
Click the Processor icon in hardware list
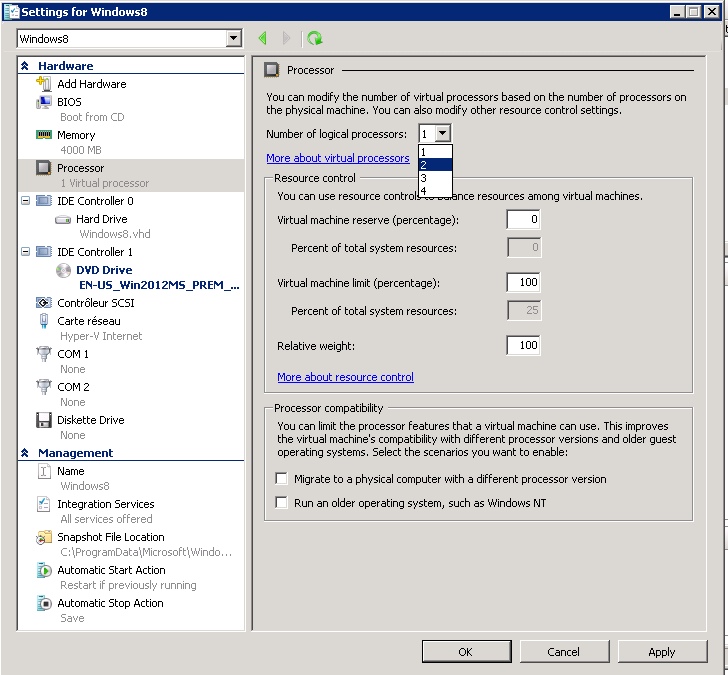pyautogui.click(x=44, y=168)
